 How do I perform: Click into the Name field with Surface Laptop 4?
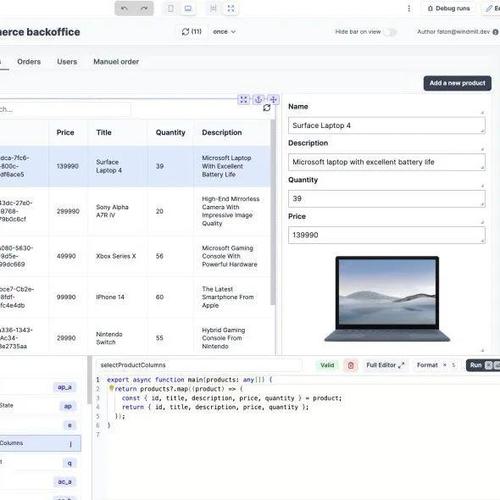[387, 126]
